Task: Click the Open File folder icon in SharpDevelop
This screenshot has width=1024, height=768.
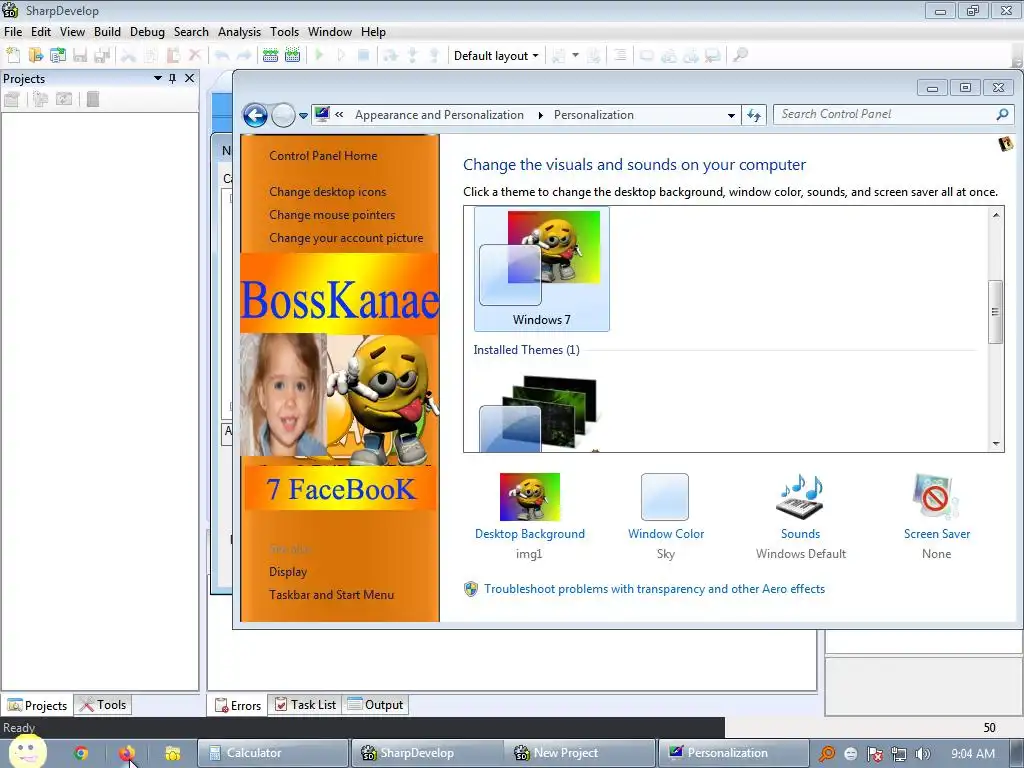Action: (35, 56)
